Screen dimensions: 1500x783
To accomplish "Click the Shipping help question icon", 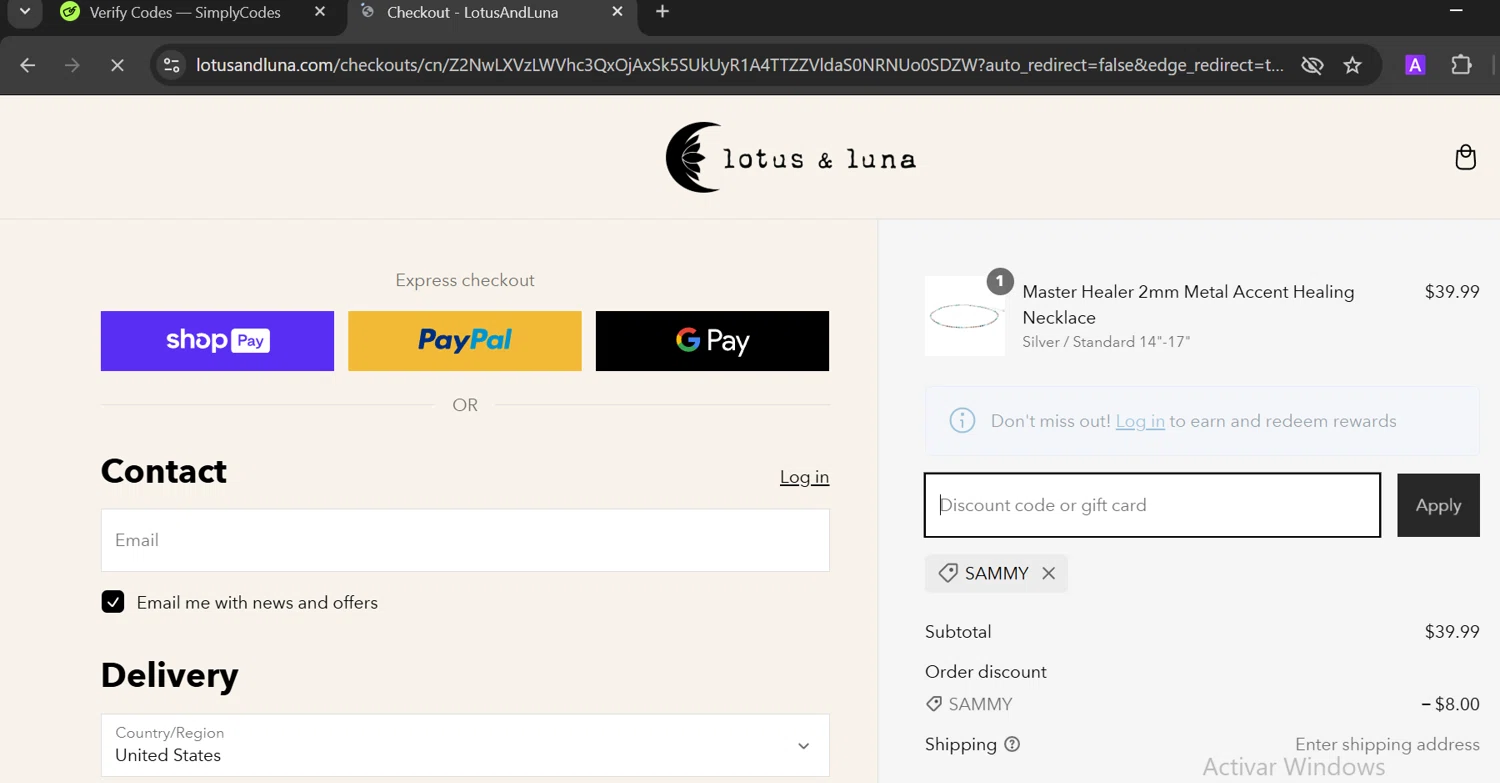I will pos(1012,744).
